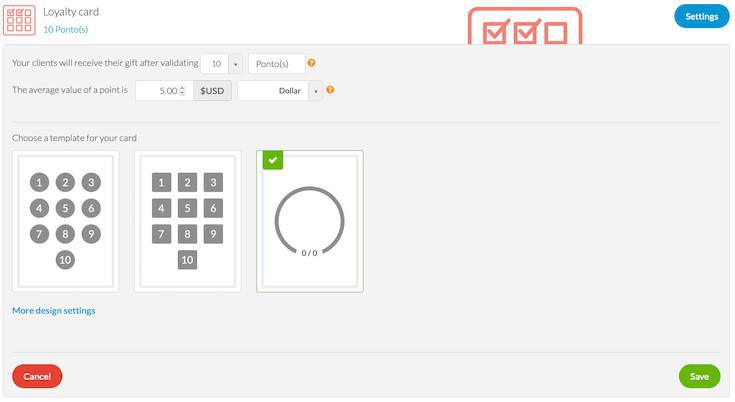Screen dimensions: 735x402
Task: Click the Loyalty card grid icon
Action: (x=20, y=20)
